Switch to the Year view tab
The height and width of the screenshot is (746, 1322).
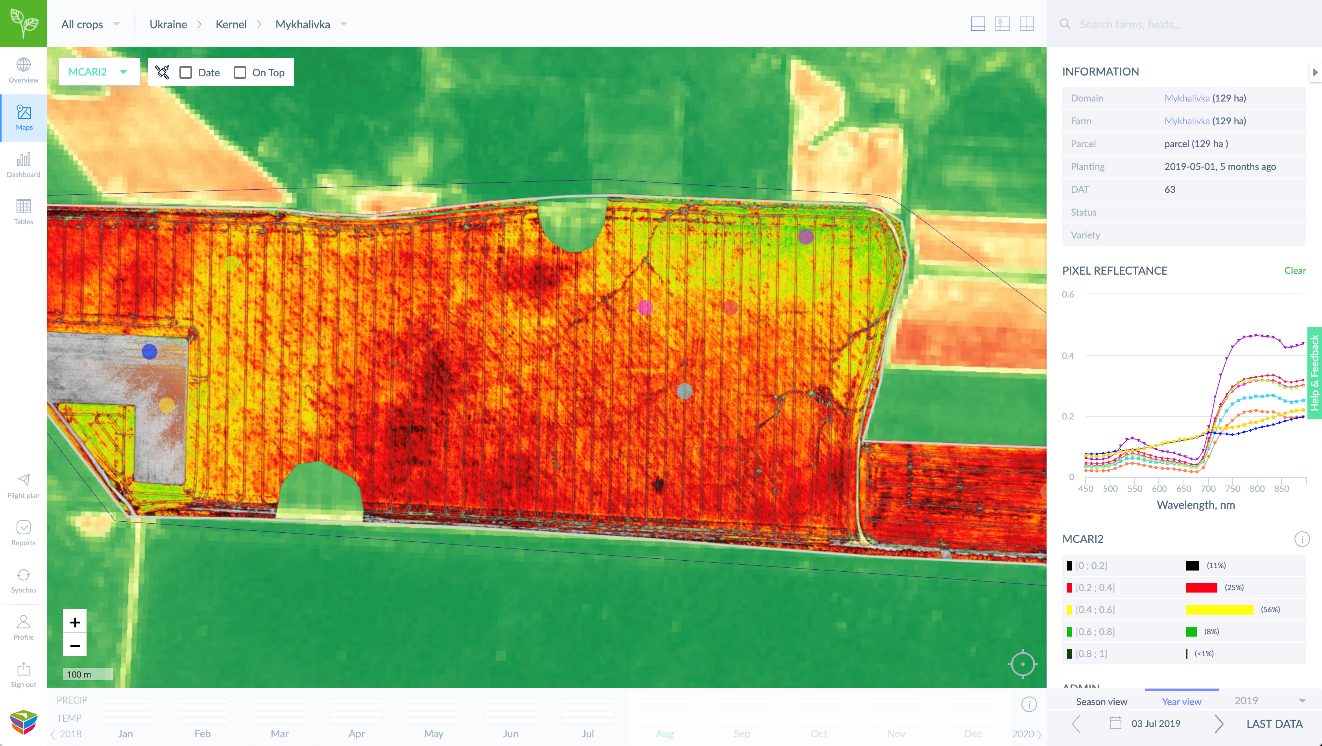pos(1181,702)
